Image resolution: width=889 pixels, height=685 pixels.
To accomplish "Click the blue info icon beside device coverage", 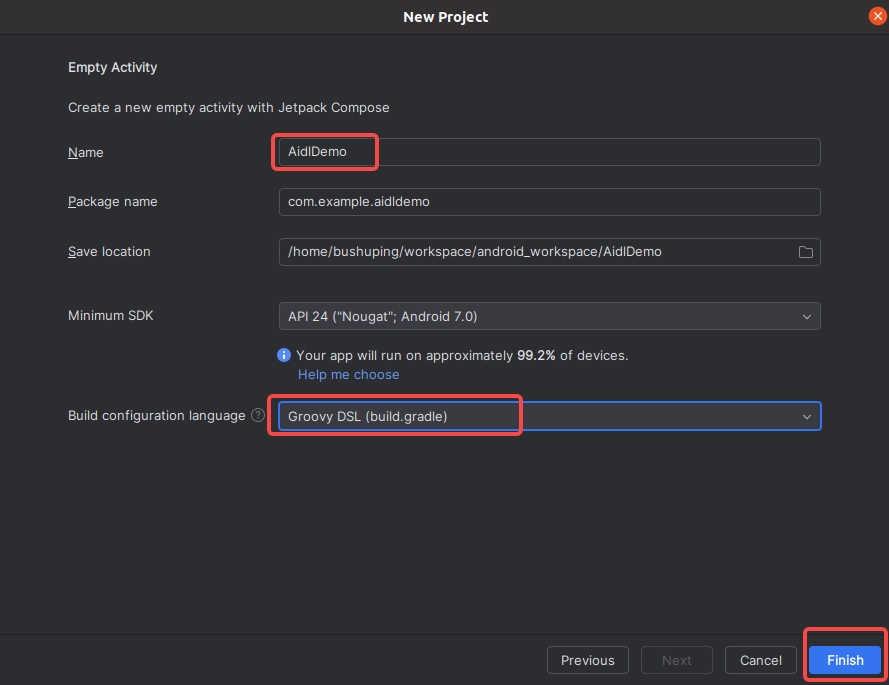I will click(284, 355).
